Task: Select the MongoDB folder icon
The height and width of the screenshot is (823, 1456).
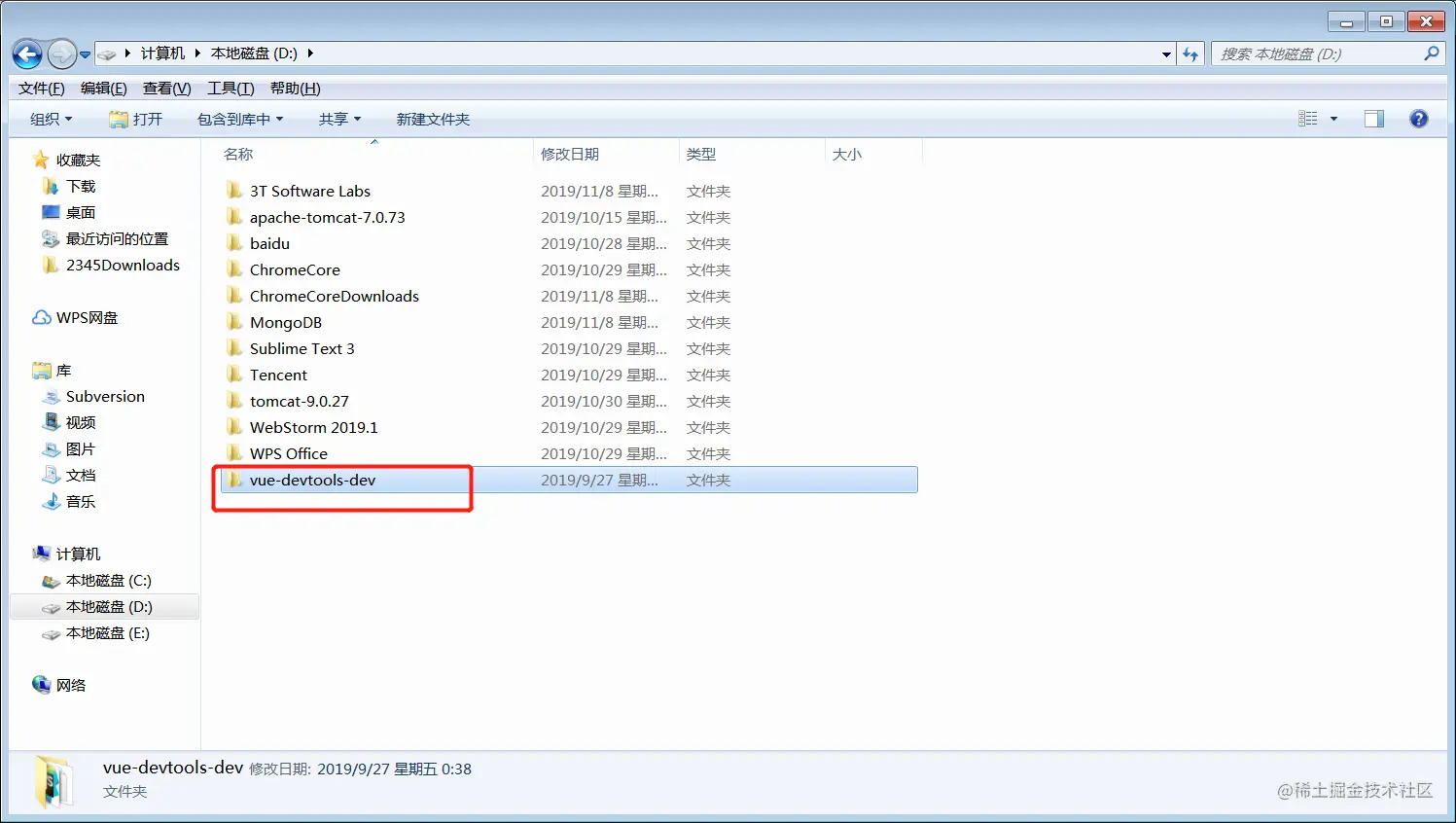Action: [x=234, y=321]
